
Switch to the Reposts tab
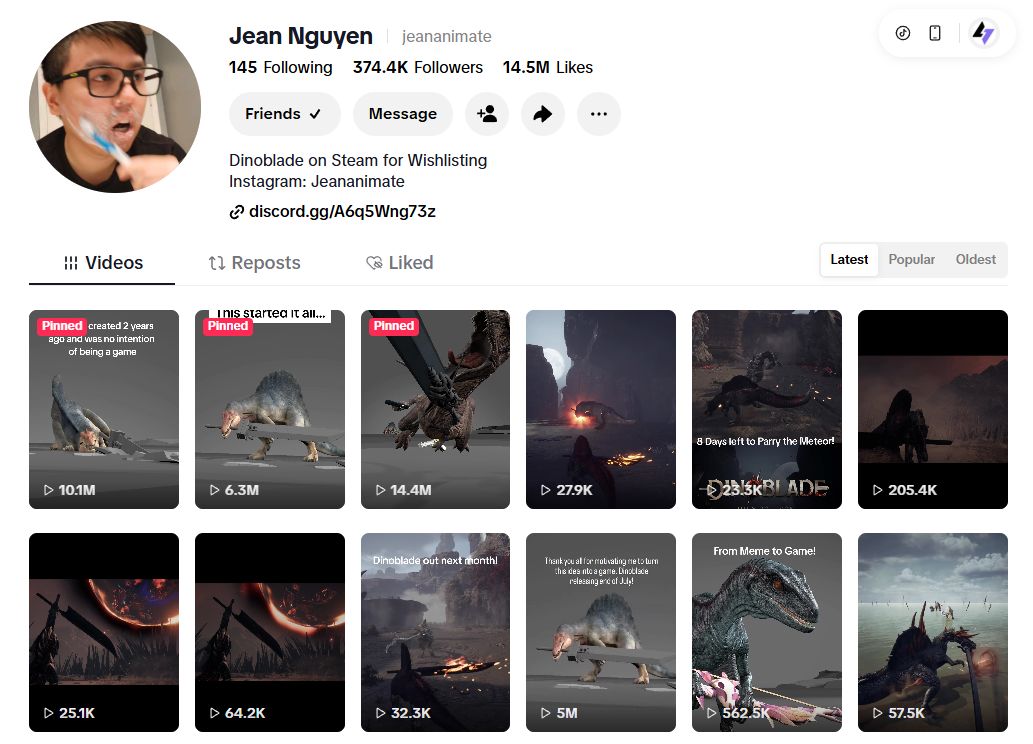click(254, 263)
